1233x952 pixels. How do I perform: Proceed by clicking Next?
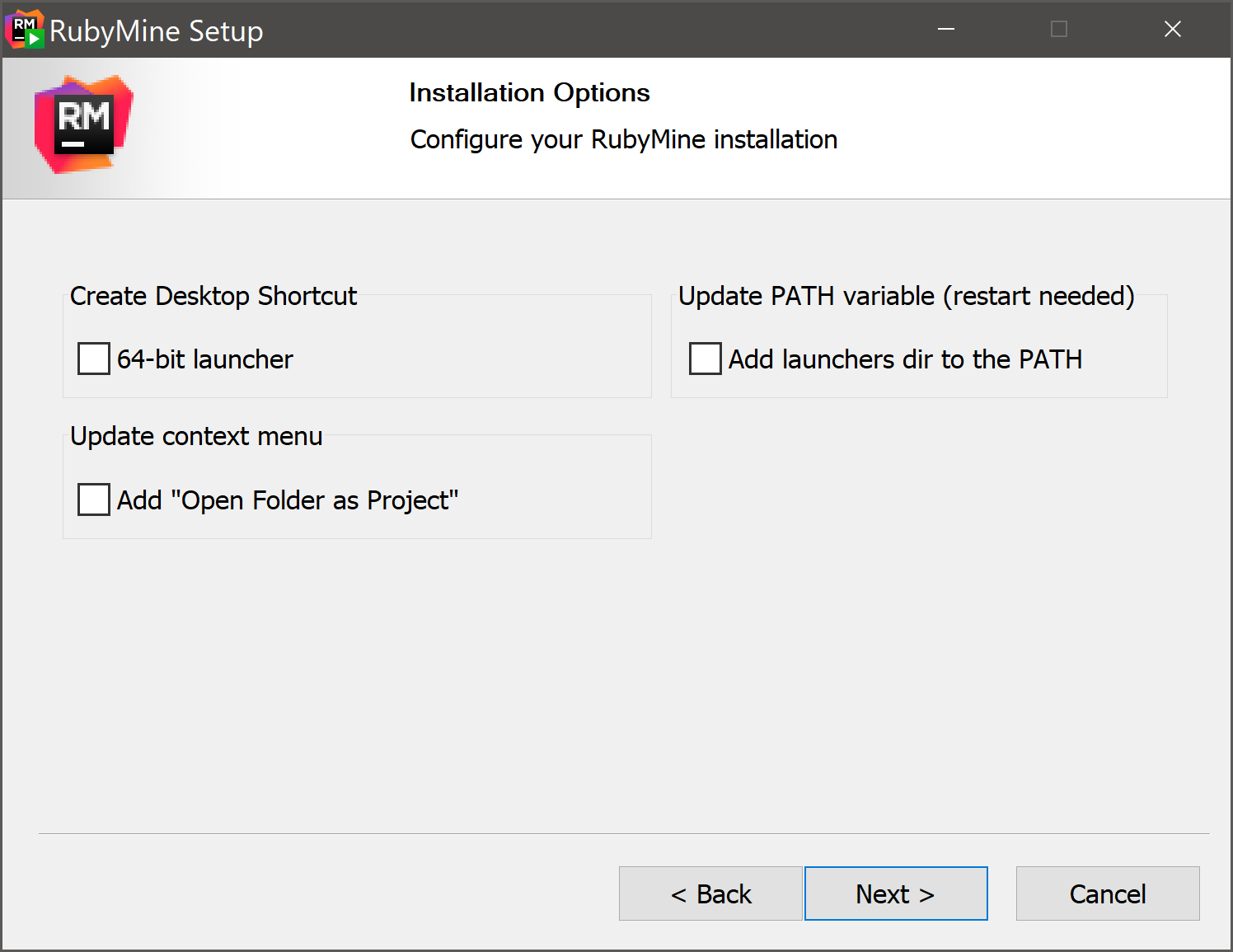896,893
